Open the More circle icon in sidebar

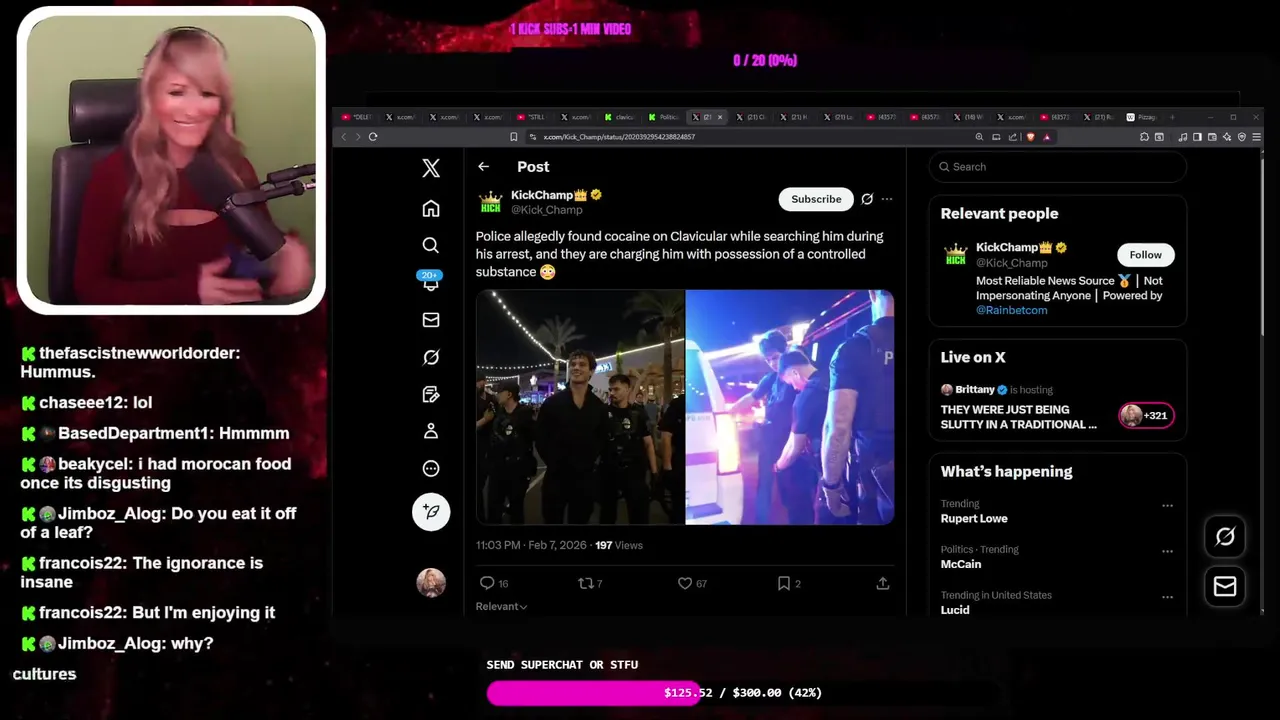coord(431,468)
